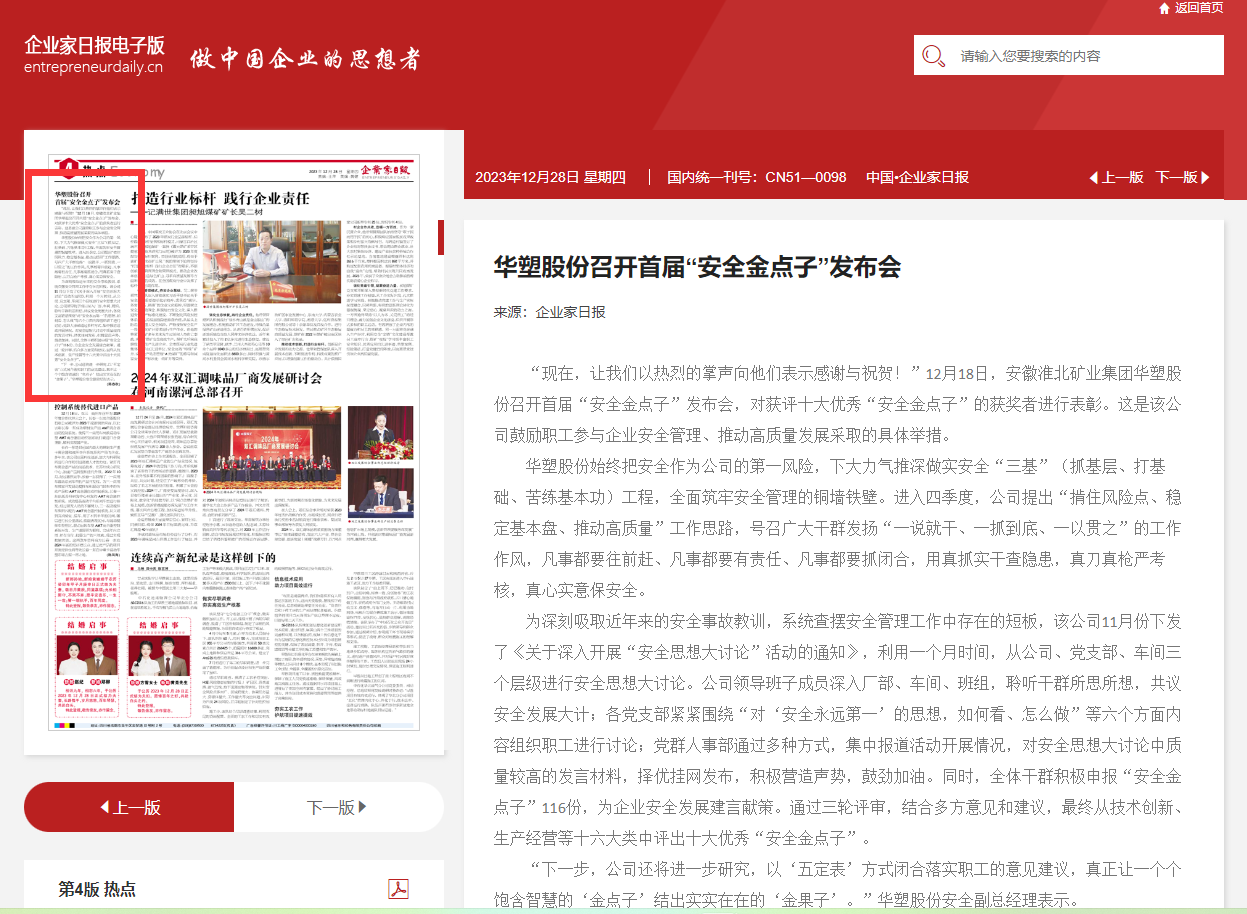The height and width of the screenshot is (914, 1247).
Task: Select the 第4版 热点 page heading
Action: (x=97, y=888)
